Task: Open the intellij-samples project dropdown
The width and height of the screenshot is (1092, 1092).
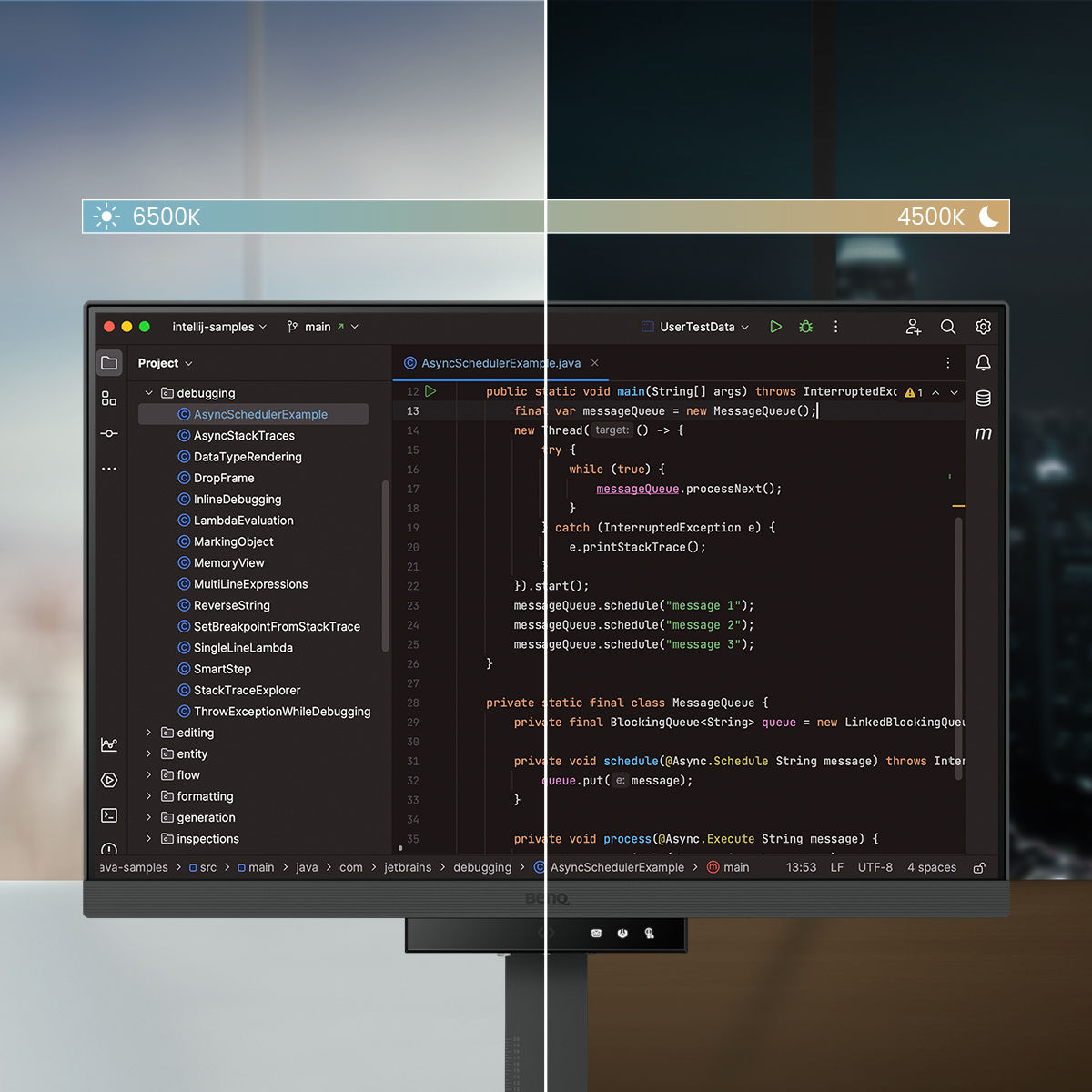Action: pos(219,327)
